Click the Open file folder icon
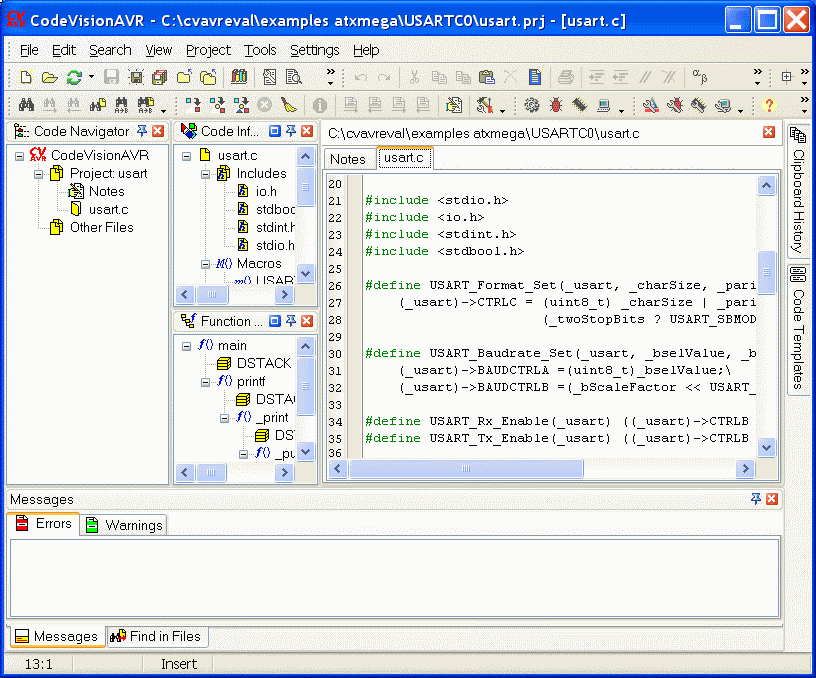Screen dimensions: 816x678 tap(49, 77)
